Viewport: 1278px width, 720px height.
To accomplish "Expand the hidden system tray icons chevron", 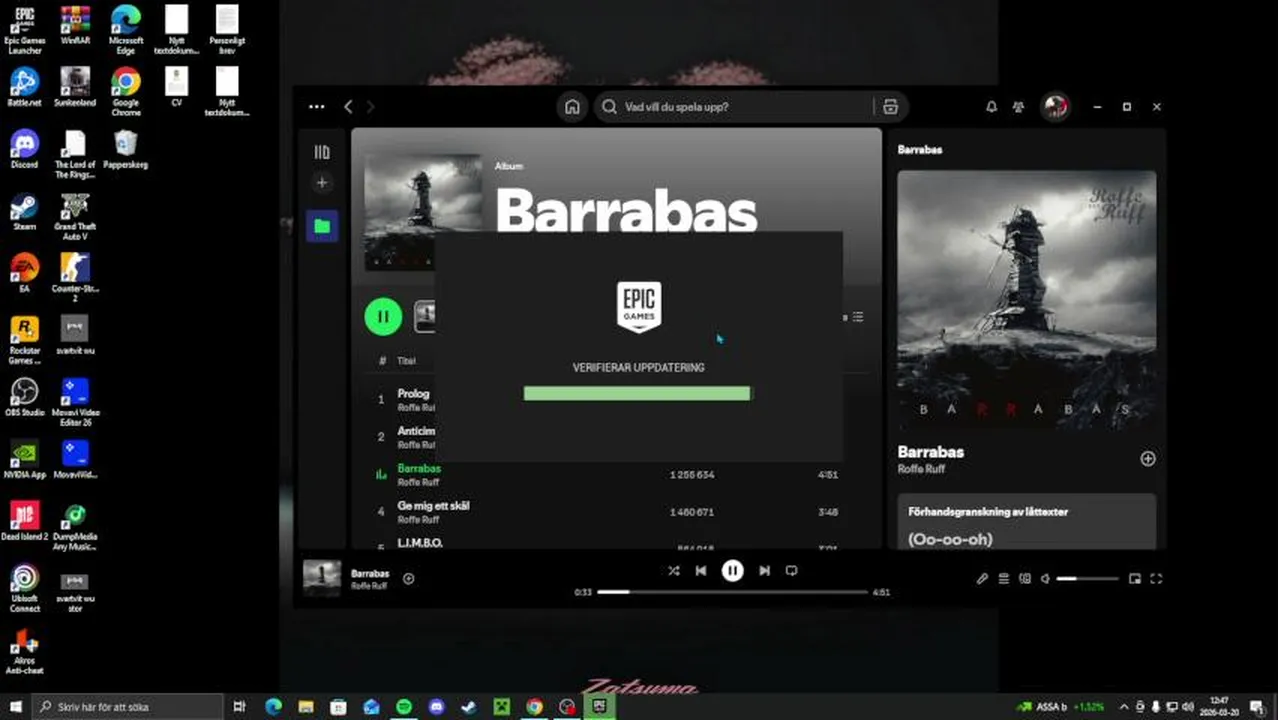I will click(1124, 707).
